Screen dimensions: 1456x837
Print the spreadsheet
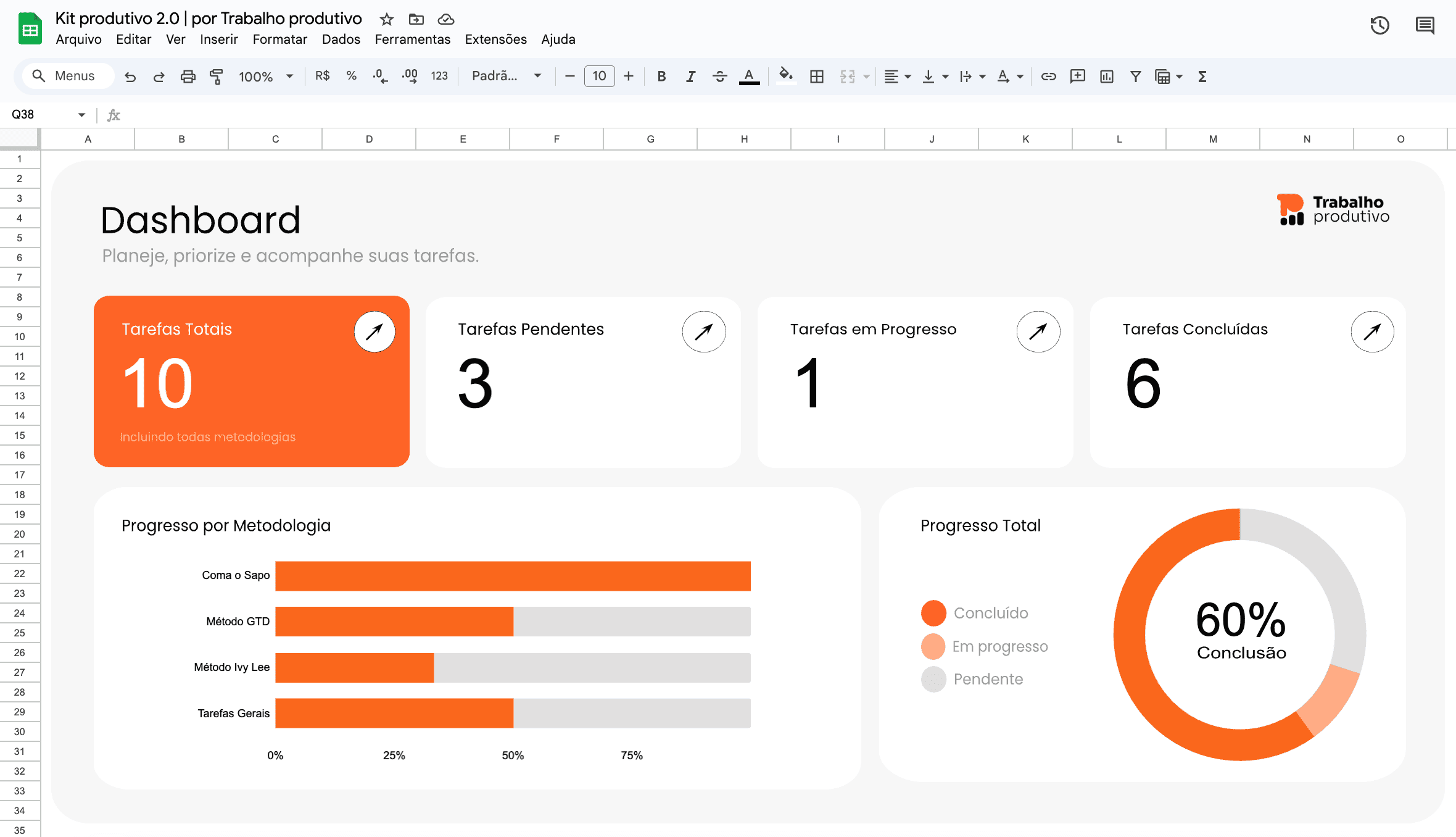tap(188, 77)
